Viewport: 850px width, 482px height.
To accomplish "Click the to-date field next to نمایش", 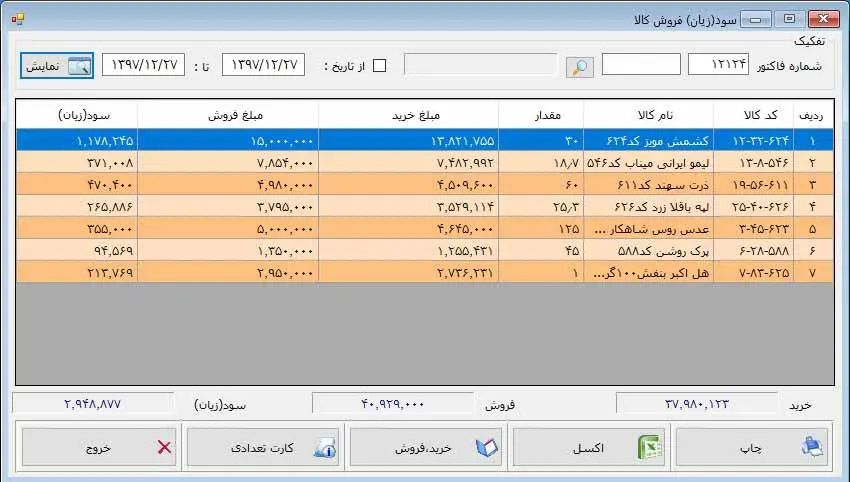I will pos(144,65).
